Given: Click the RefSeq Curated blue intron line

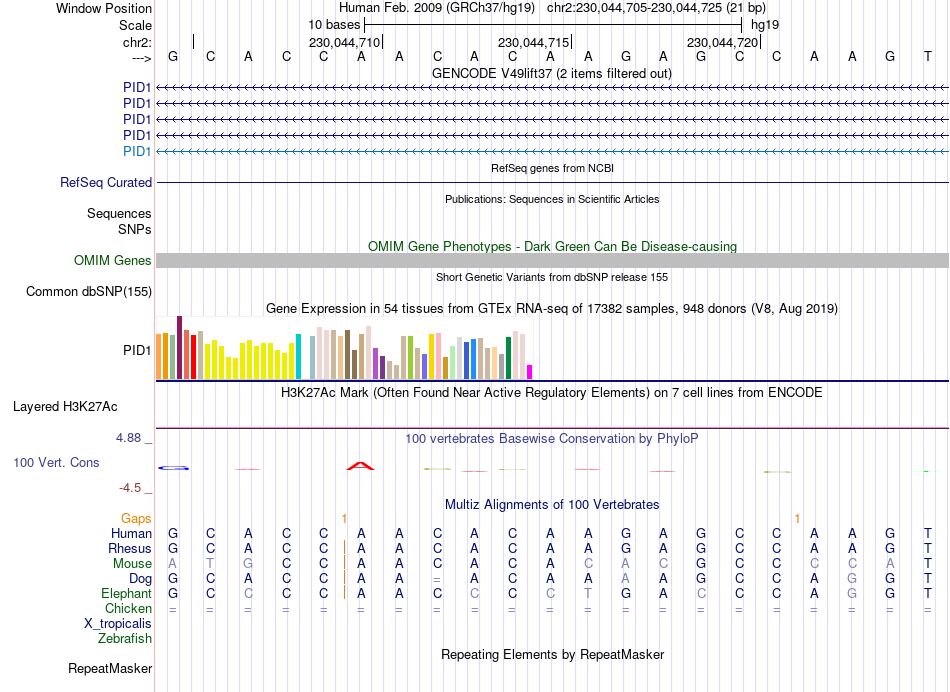Looking at the screenshot, I should 552,182.
